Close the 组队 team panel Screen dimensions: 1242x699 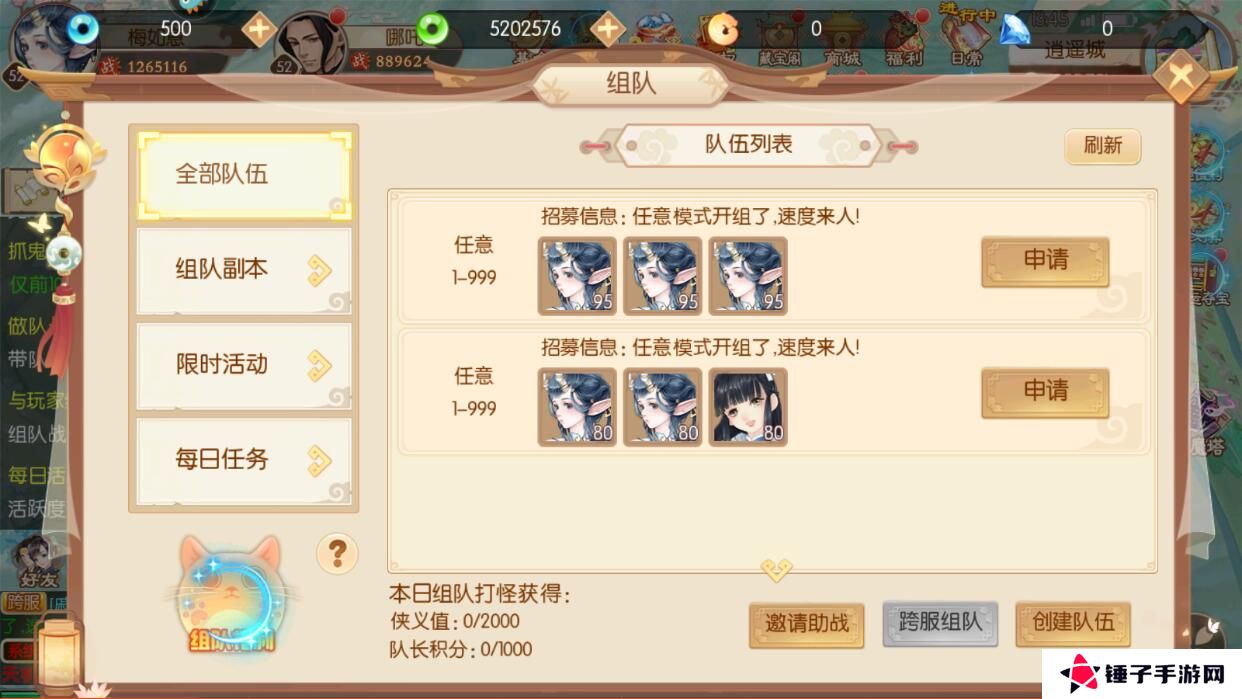(1180, 75)
